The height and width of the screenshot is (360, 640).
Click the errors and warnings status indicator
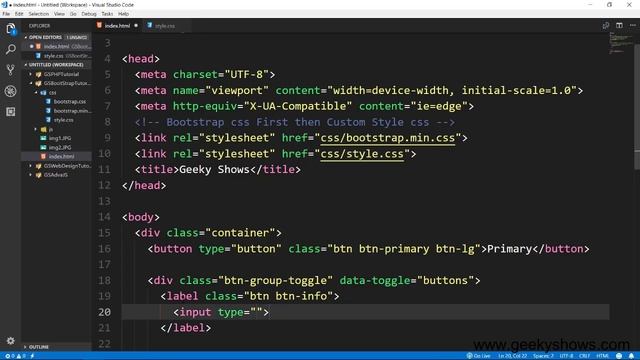tap(15, 356)
